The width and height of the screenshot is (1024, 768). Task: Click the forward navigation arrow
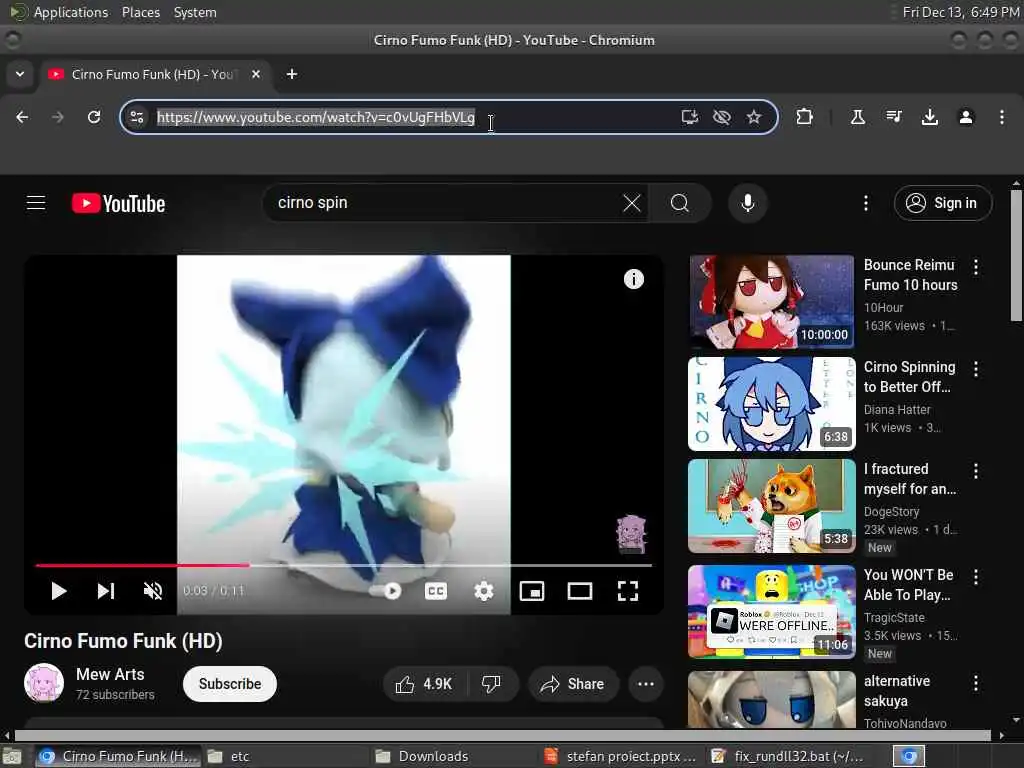pyautogui.click(x=58, y=118)
